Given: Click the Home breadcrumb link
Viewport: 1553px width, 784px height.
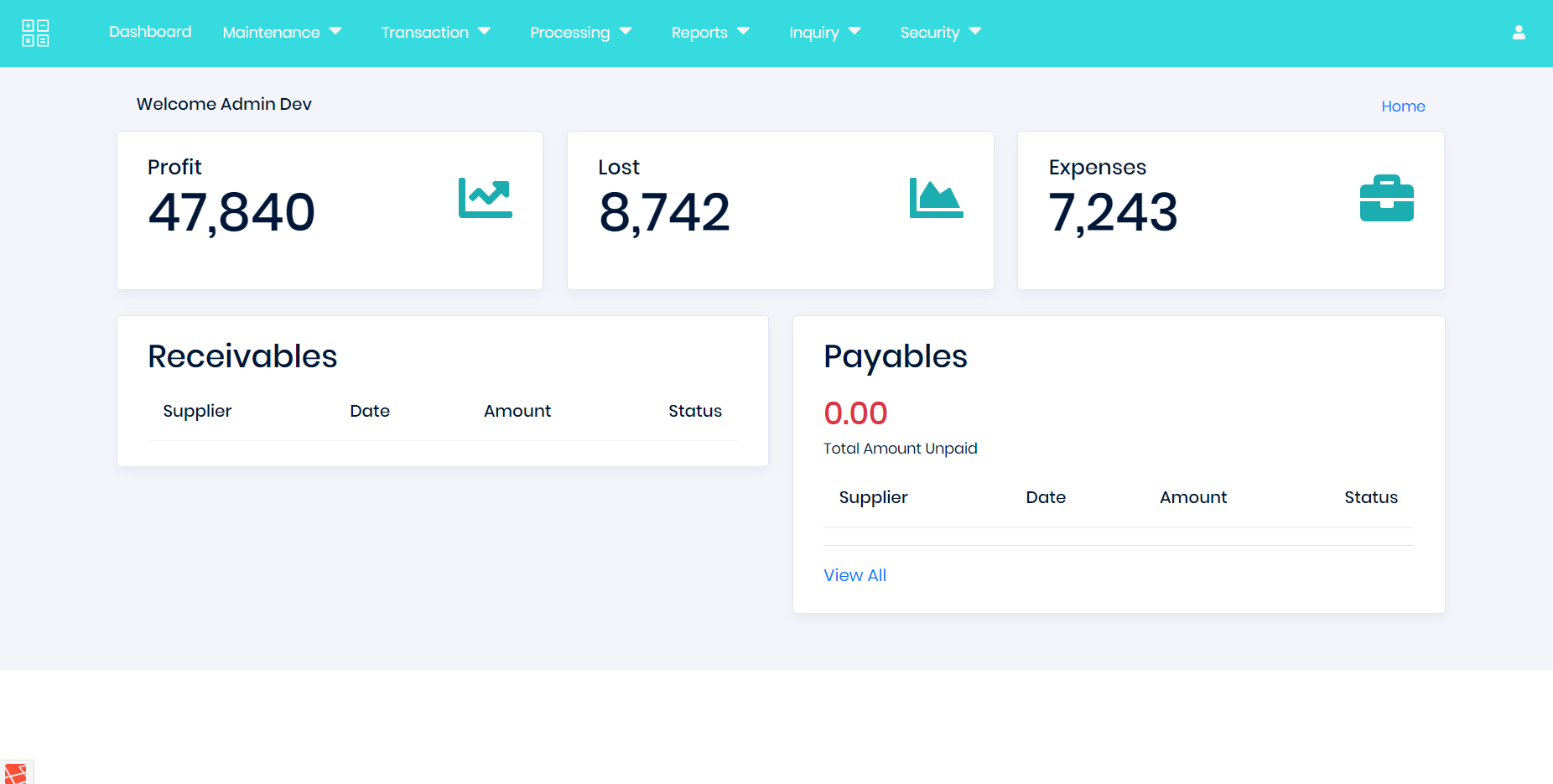Looking at the screenshot, I should [1402, 106].
